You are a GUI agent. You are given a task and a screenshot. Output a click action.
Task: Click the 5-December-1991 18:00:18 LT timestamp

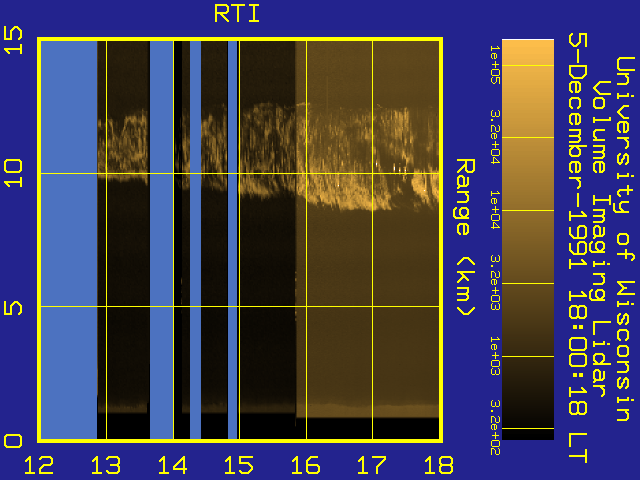coord(578,248)
